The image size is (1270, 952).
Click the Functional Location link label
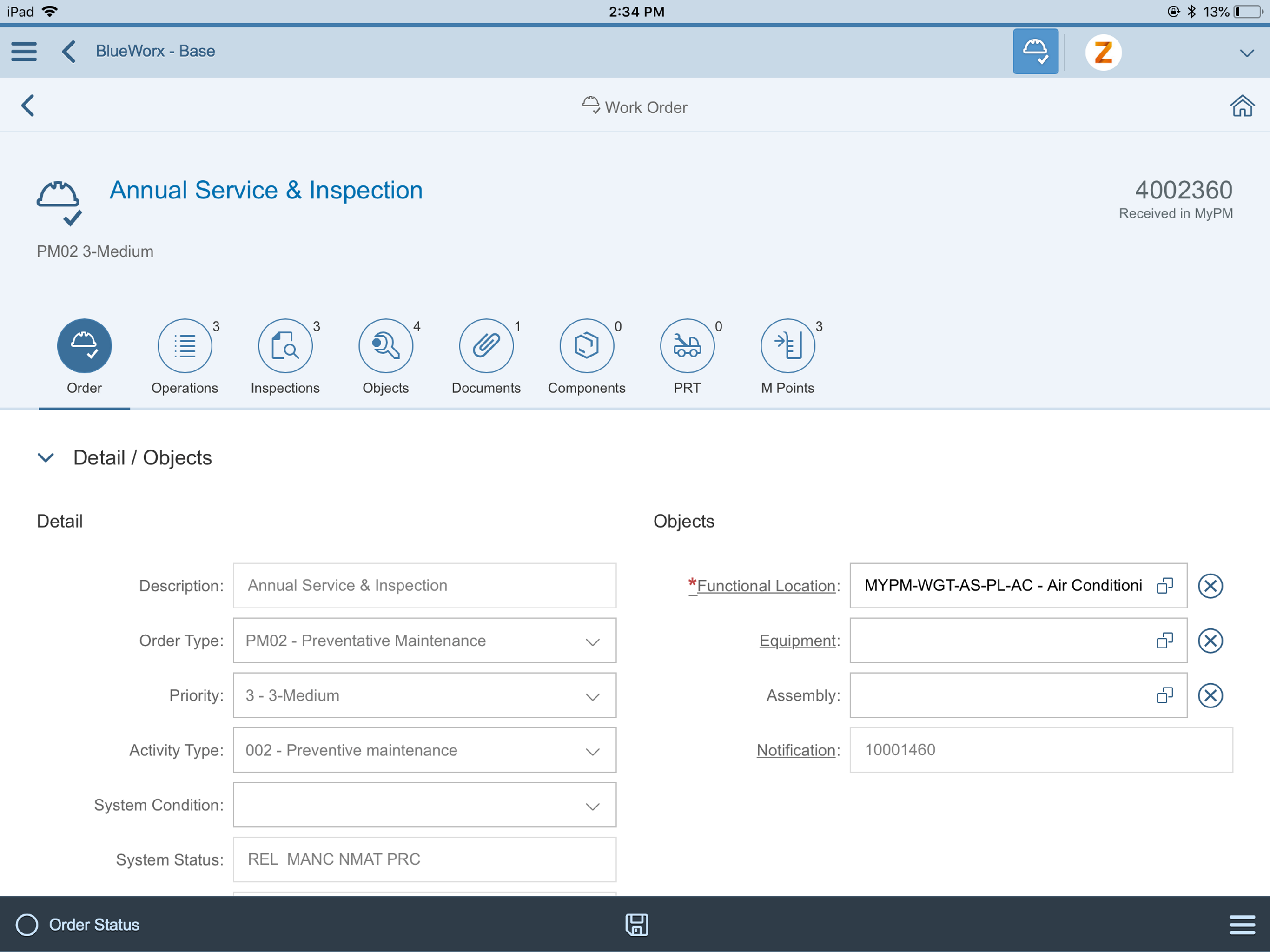[765, 586]
